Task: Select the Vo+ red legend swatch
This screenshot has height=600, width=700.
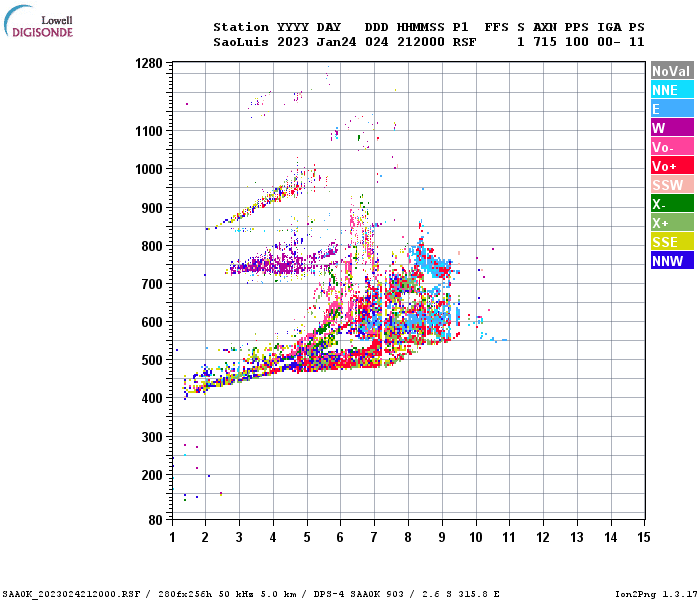Action: pyautogui.click(x=672, y=166)
